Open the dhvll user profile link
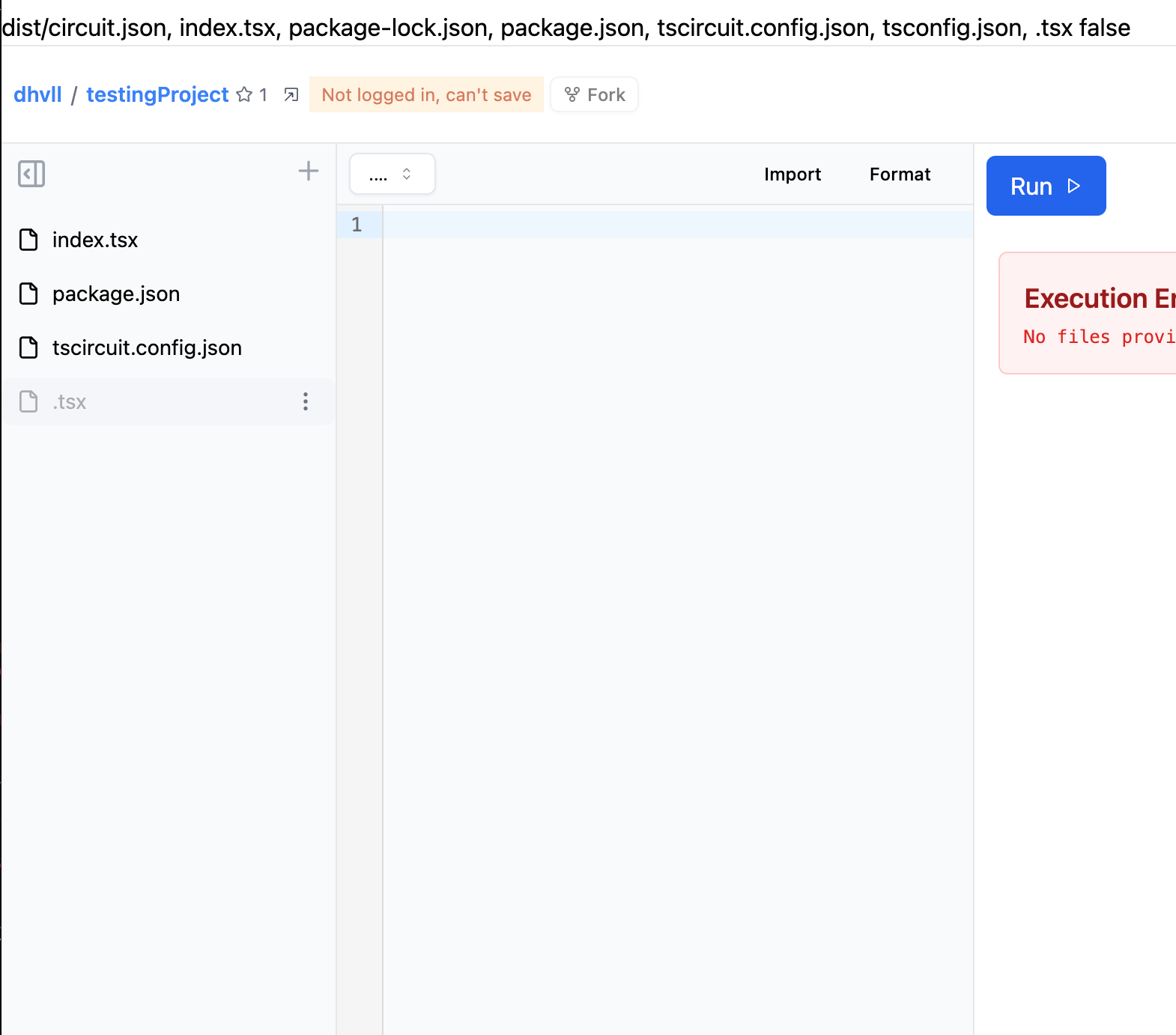The image size is (1176, 1035). point(37,95)
